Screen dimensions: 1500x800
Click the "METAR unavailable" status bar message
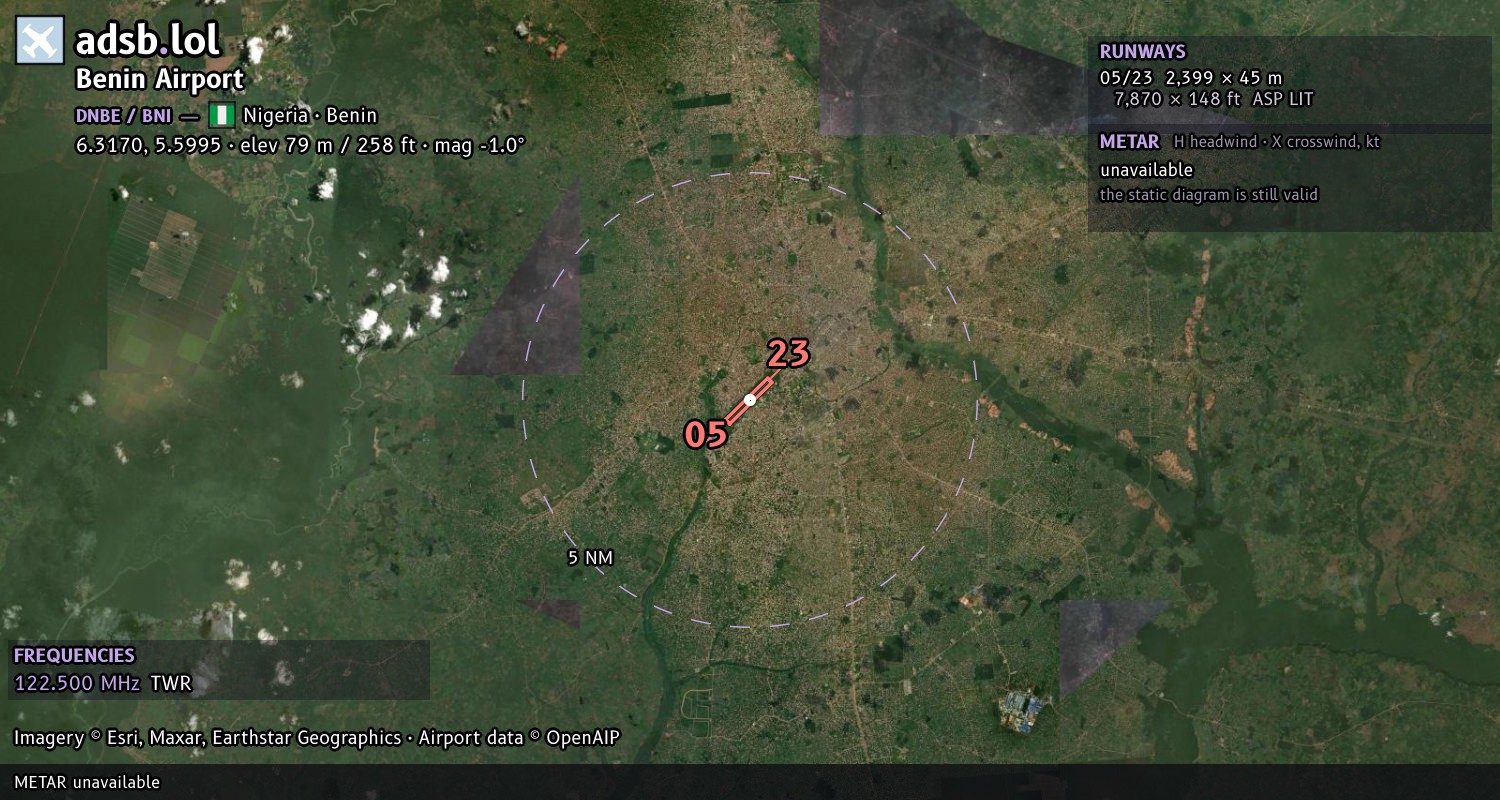87,782
